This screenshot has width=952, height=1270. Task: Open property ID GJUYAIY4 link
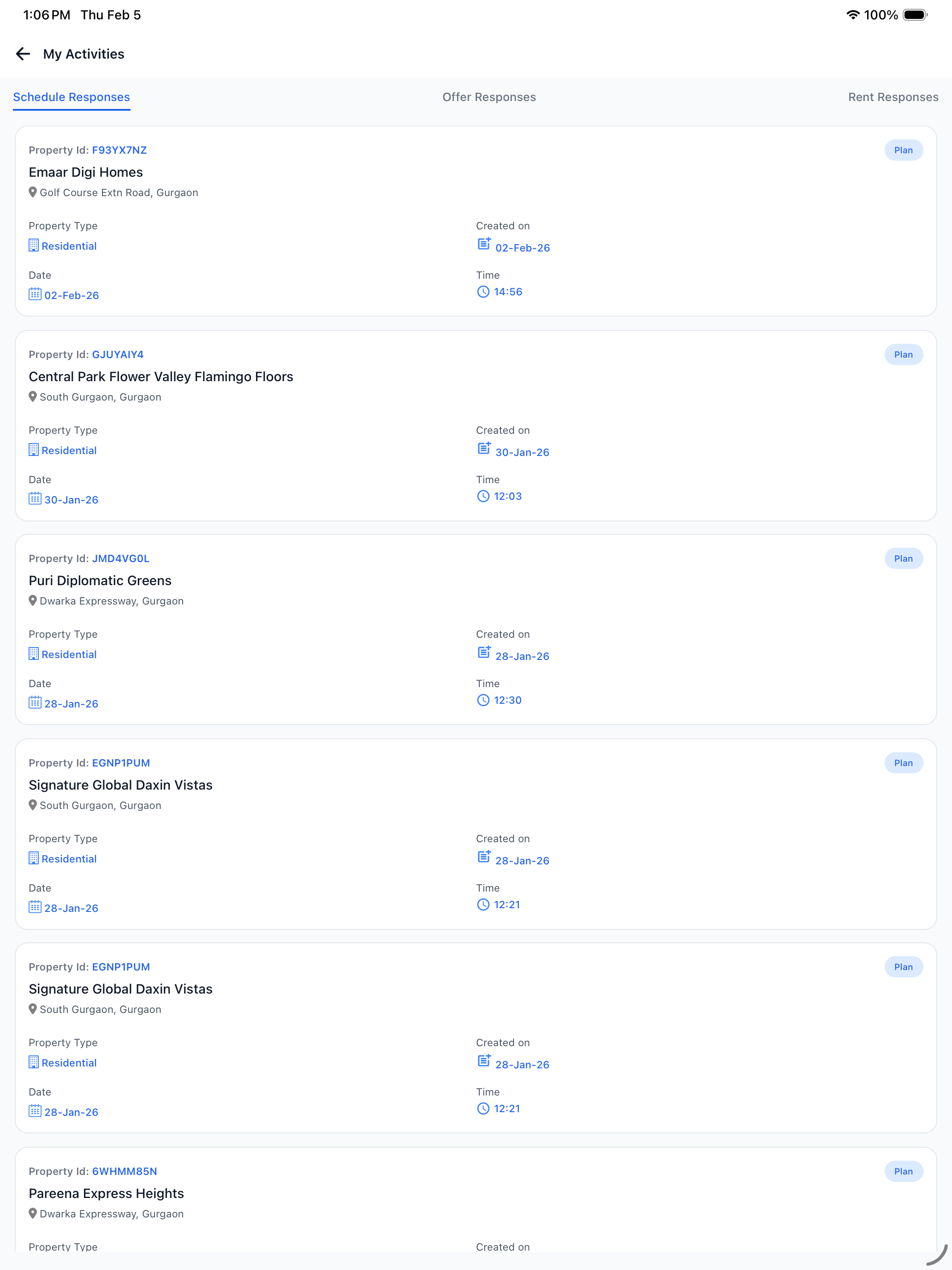pyautogui.click(x=118, y=354)
